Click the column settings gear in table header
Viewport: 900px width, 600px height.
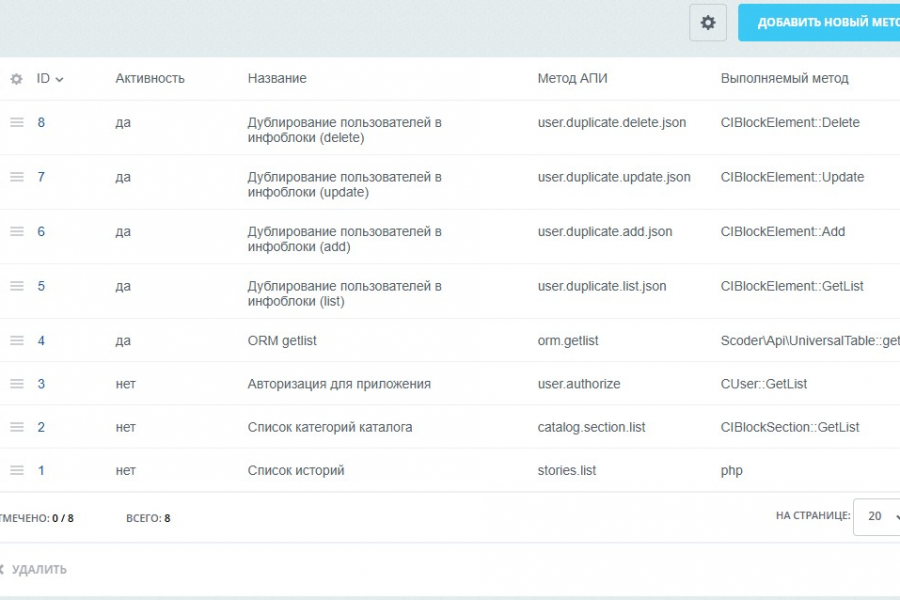(x=16, y=79)
